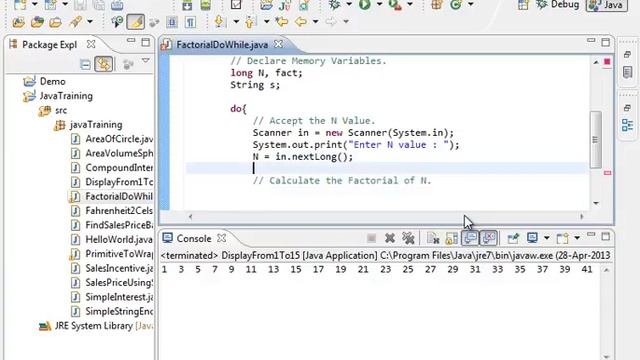Click the Display Selected Console monitor icon
This screenshot has width=640, height=360.
click(532, 238)
